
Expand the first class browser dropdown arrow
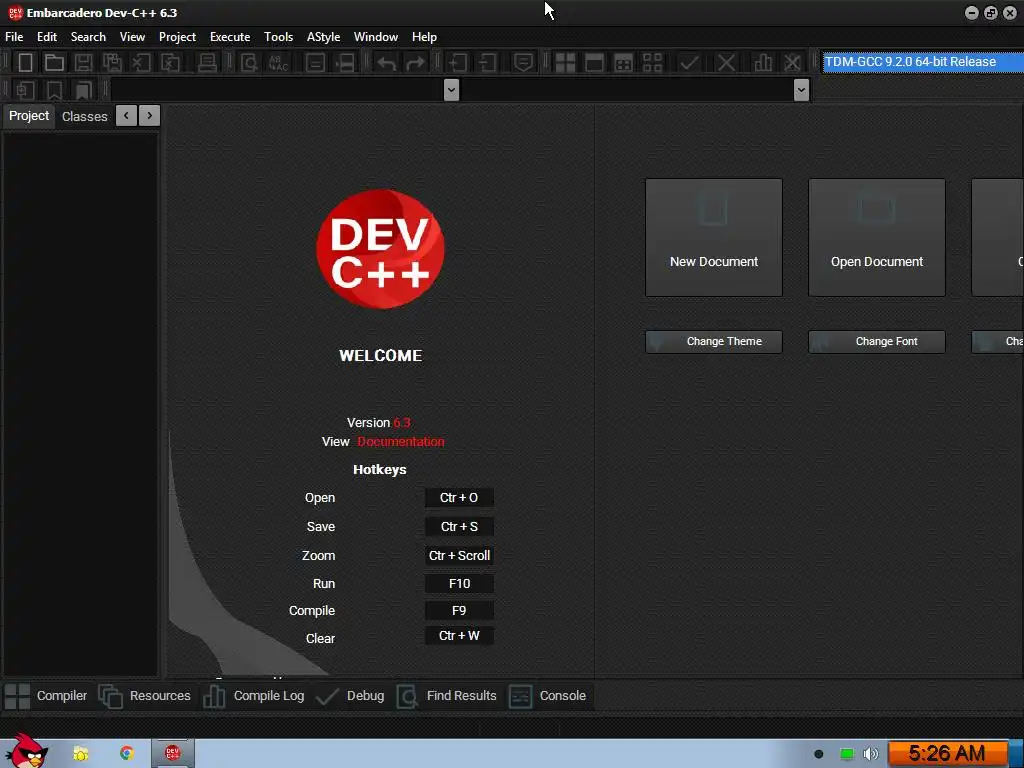click(x=451, y=89)
